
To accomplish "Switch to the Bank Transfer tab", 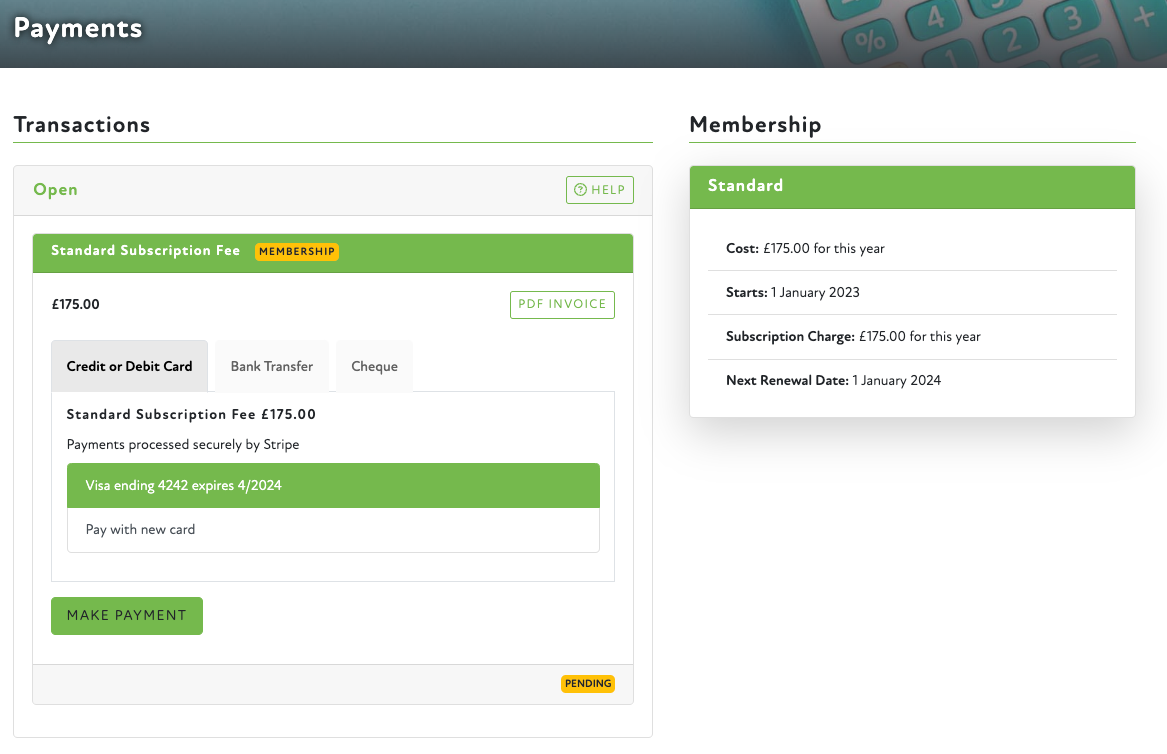I will pos(272,366).
